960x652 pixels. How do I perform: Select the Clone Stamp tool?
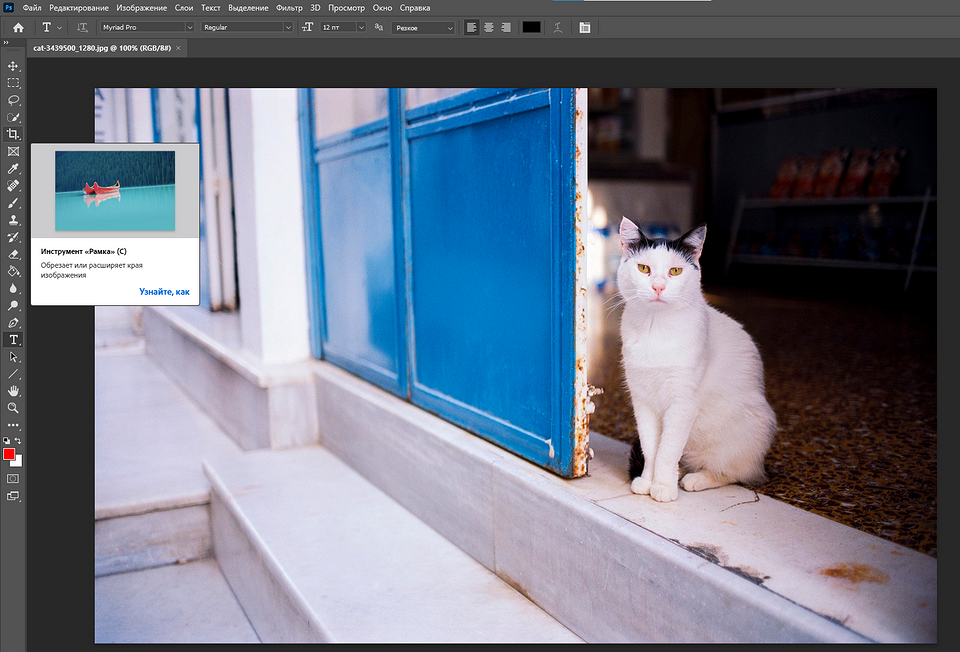click(x=14, y=220)
